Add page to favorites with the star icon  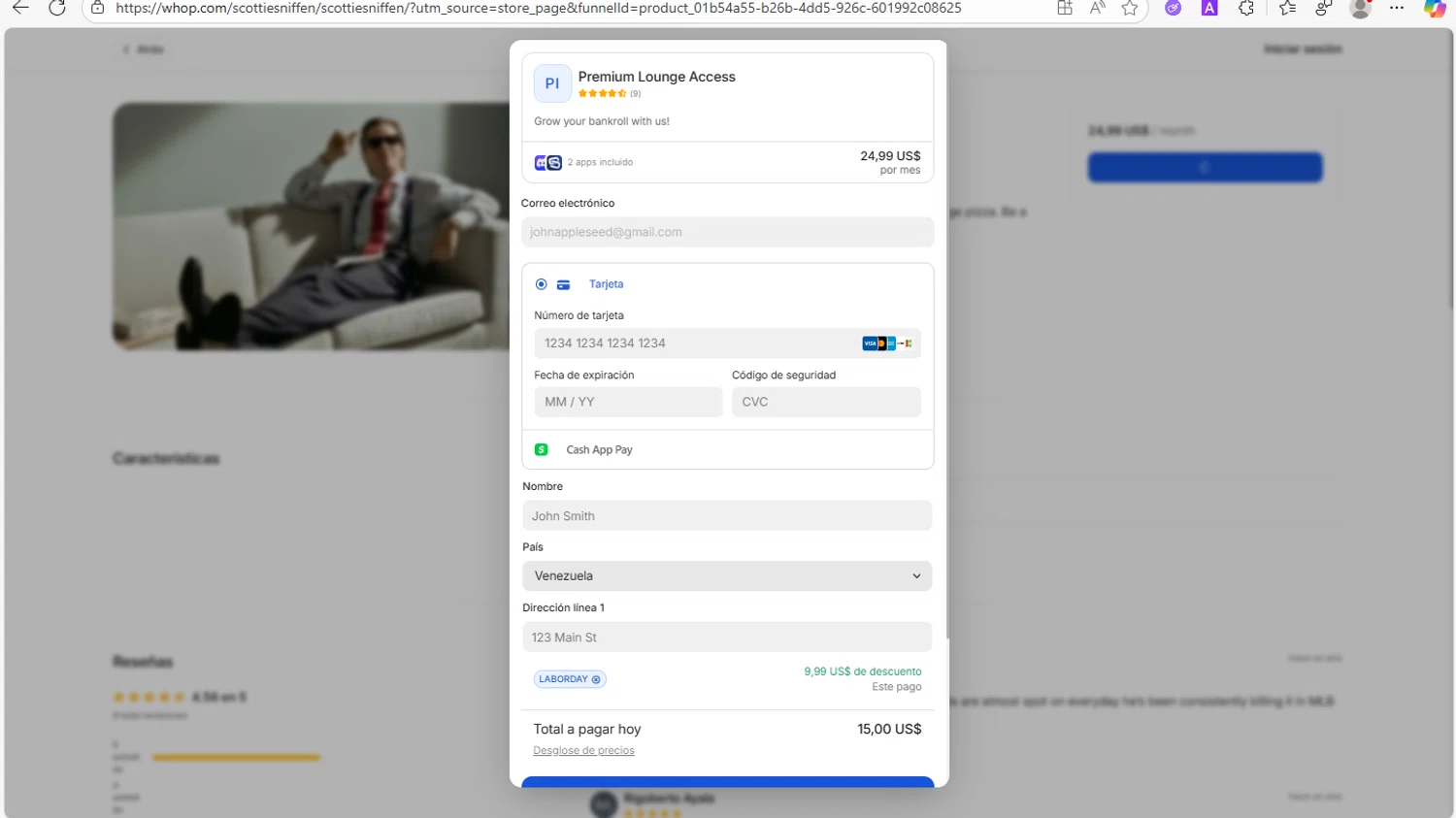(1130, 8)
